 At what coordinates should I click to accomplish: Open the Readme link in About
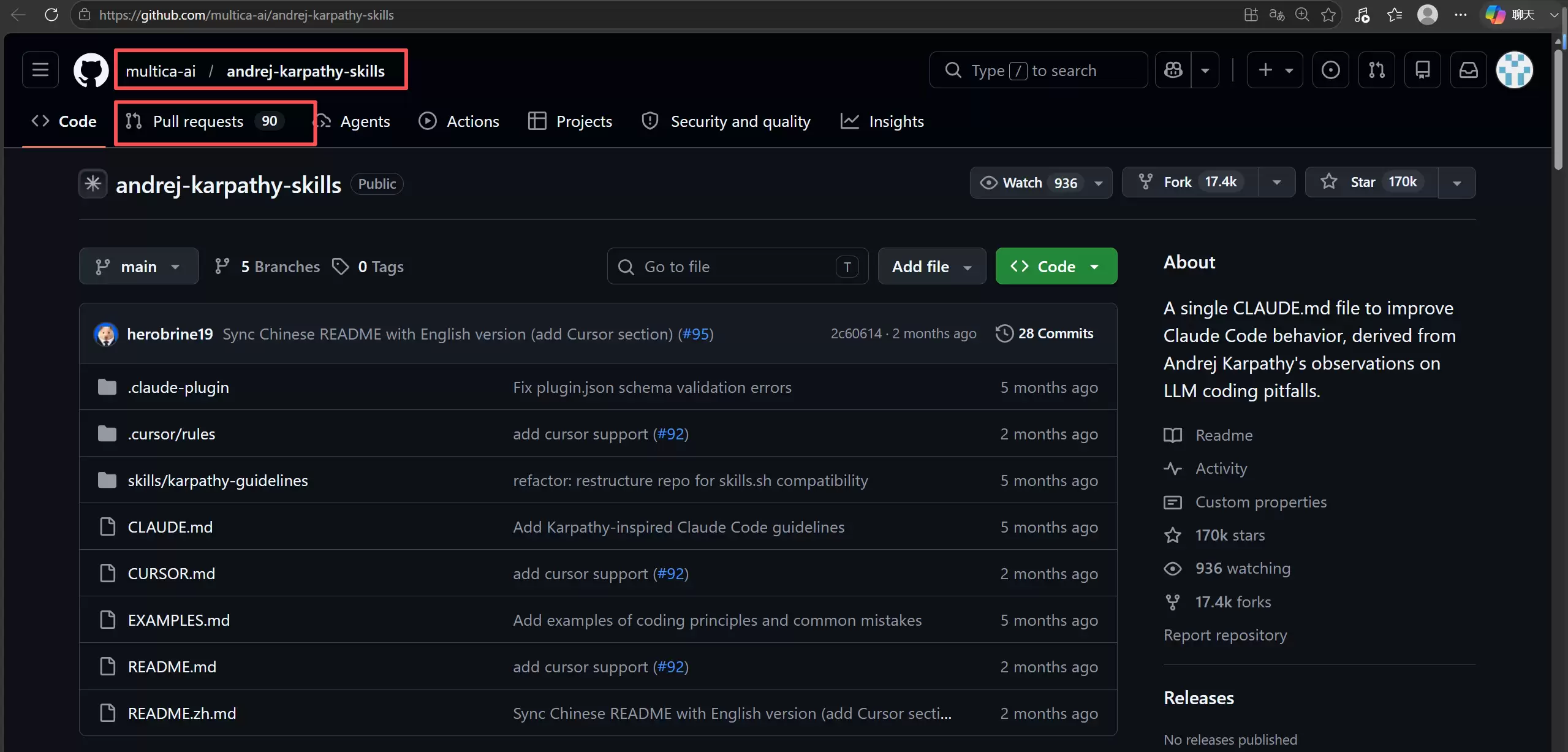pyautogui.click(x=1208, y=435)
